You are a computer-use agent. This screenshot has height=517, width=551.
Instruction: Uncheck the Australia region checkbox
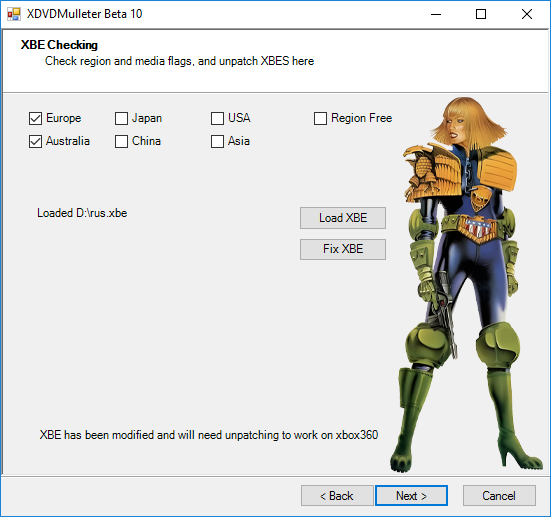(x=35, y=141)
